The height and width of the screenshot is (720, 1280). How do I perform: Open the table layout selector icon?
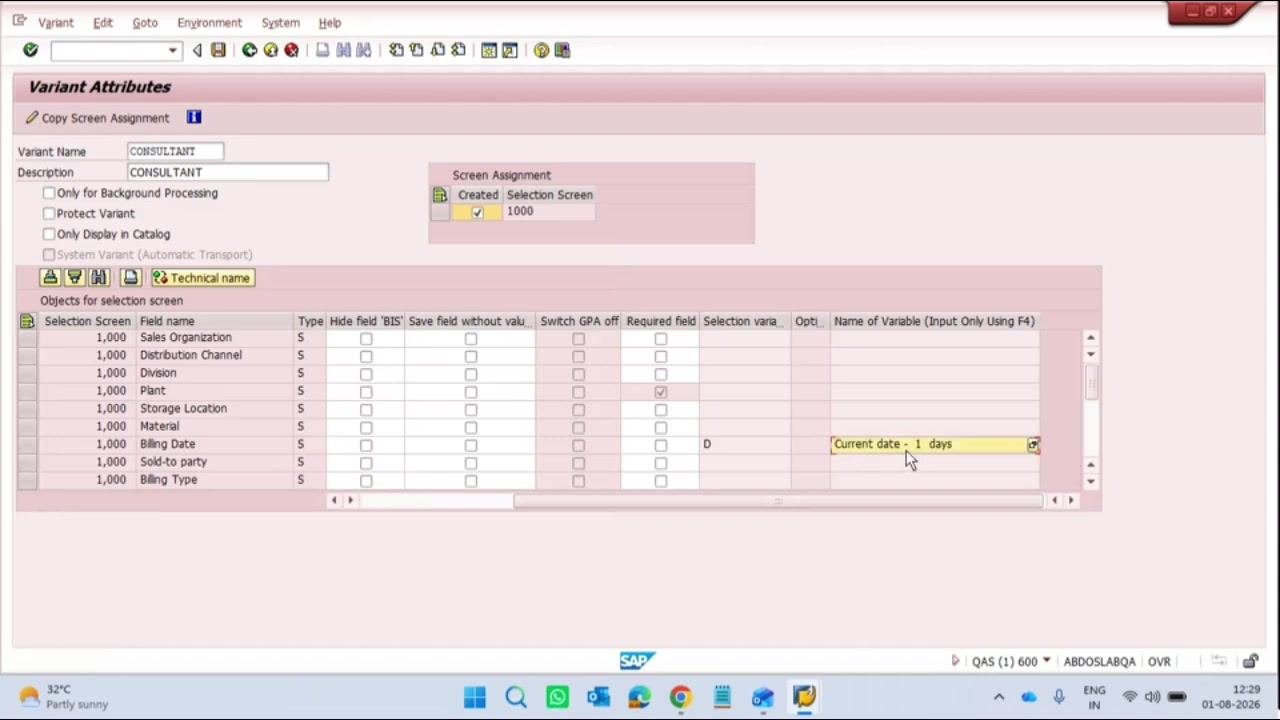click(x=27, y=321)
